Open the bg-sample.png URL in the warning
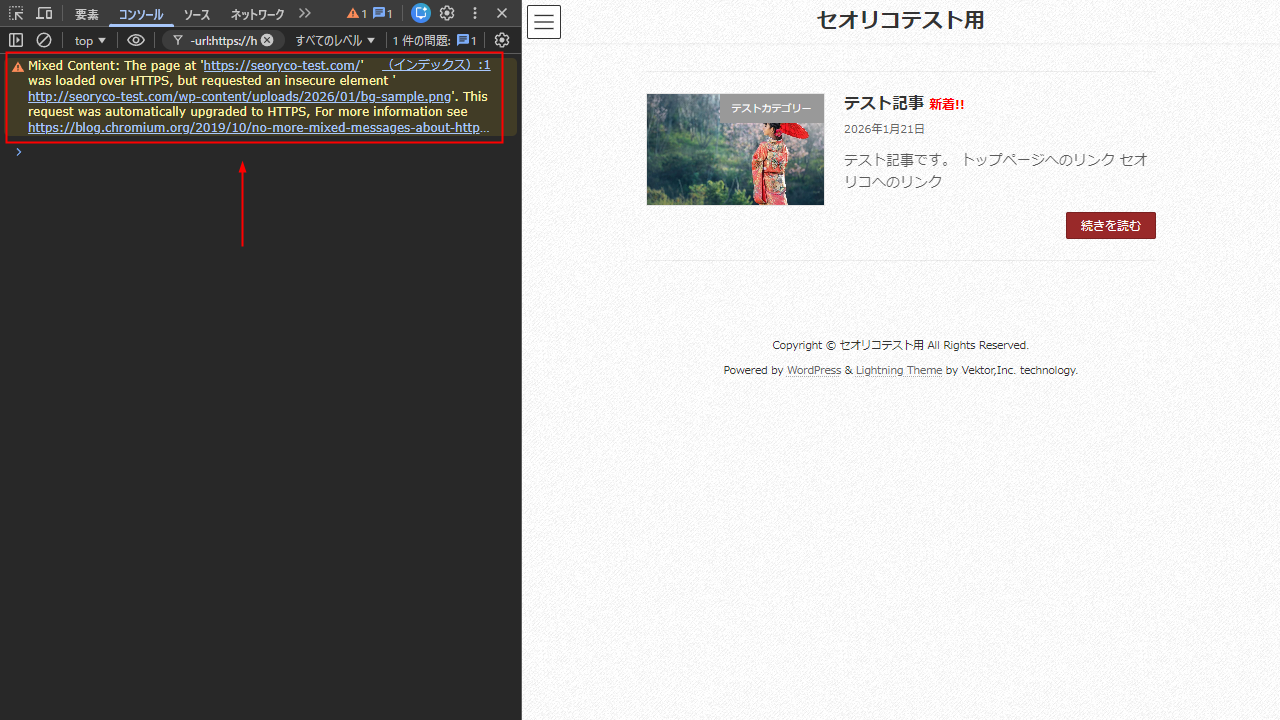 (x=240, y=97)
